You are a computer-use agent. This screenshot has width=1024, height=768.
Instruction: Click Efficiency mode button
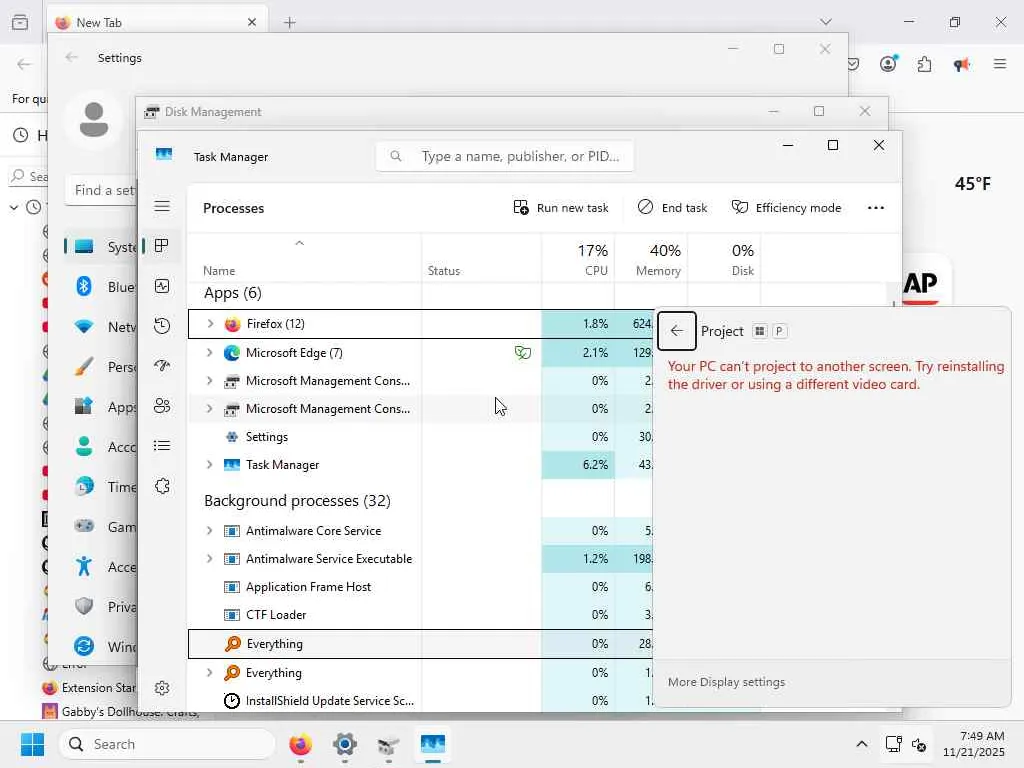(x=786, y=208)
